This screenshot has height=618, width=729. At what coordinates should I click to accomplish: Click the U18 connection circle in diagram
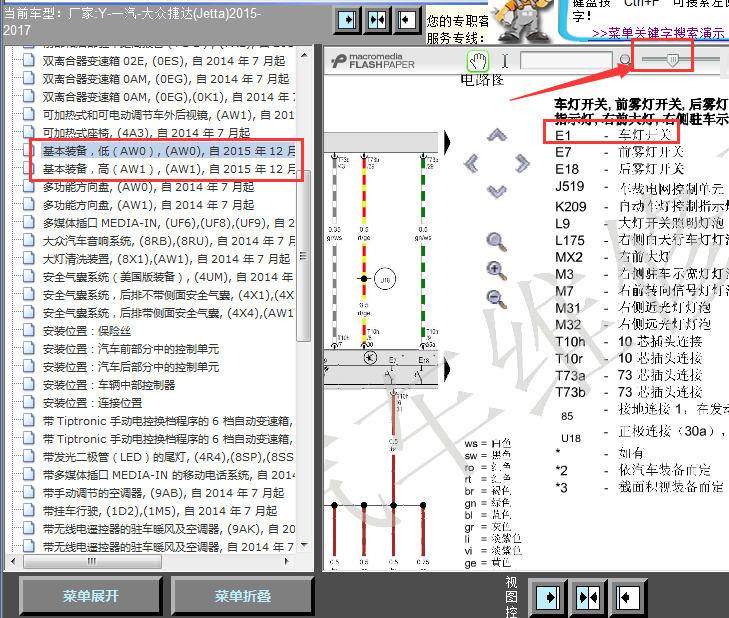385,279
